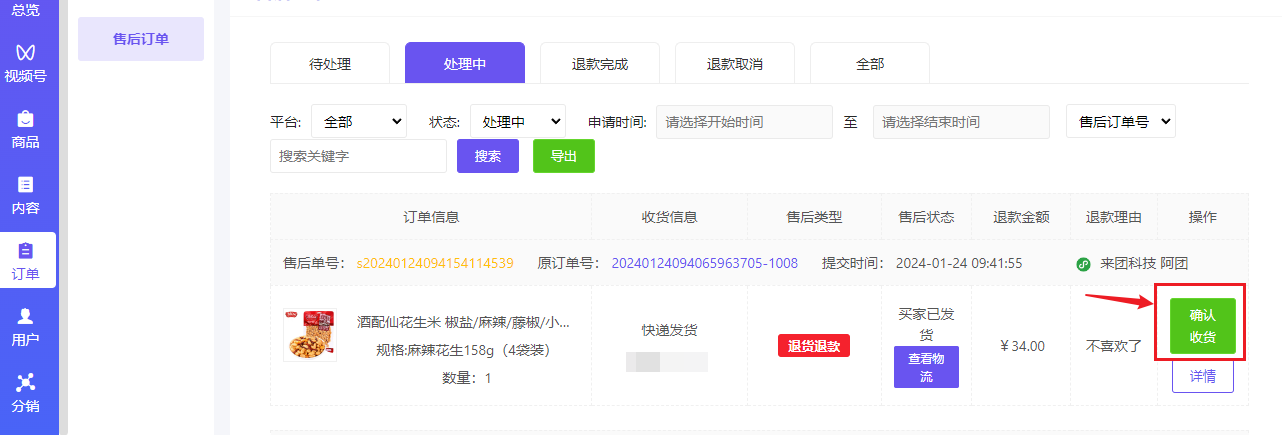The height and width of the screenshot is (435, 1282).
Task: Click the 数量: 1 quantity text
Action: click(x=466, y=378)
